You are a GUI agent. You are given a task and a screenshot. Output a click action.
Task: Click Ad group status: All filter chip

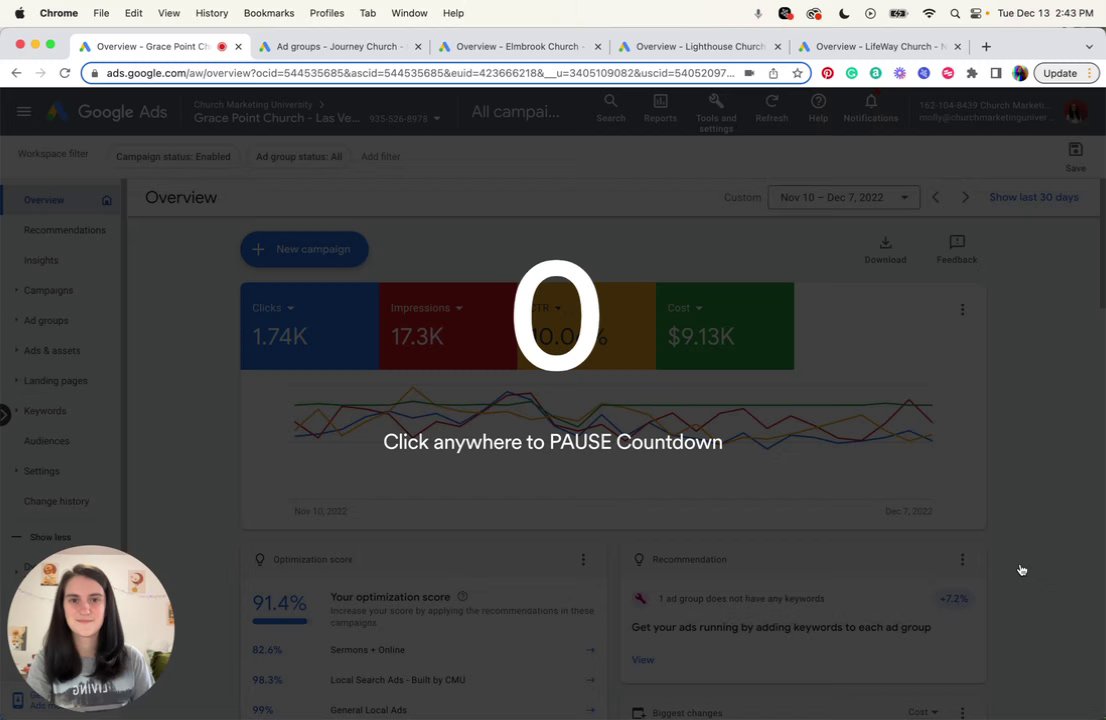298,157
